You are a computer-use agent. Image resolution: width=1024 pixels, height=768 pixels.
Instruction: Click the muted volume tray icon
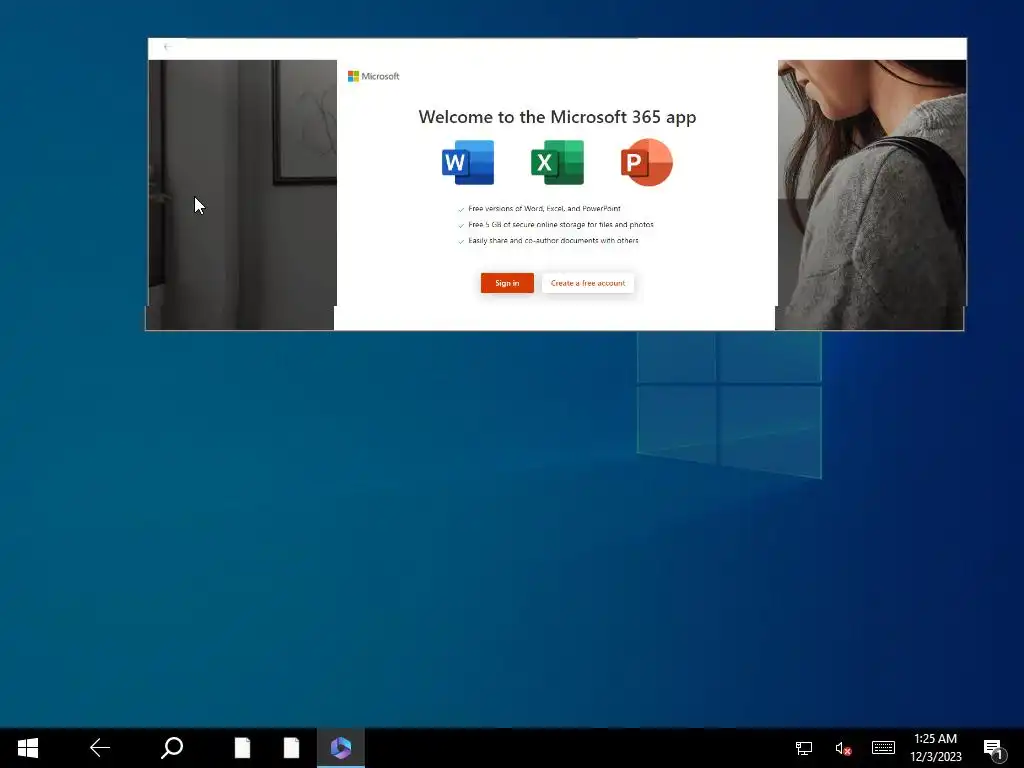tap(842, 748)
